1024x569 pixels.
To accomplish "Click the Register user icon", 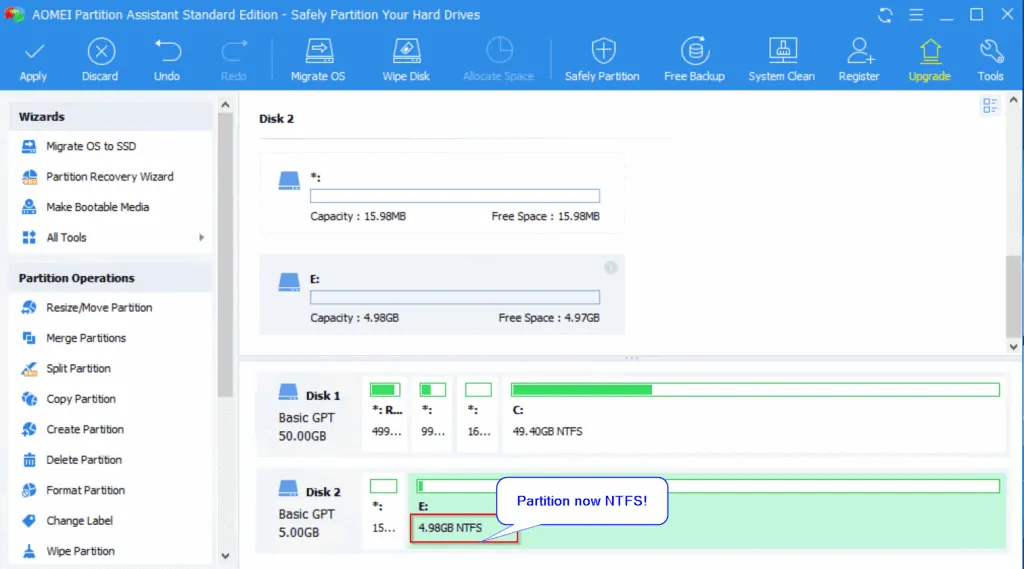I will pyautogui.click(x=859, y=52).
